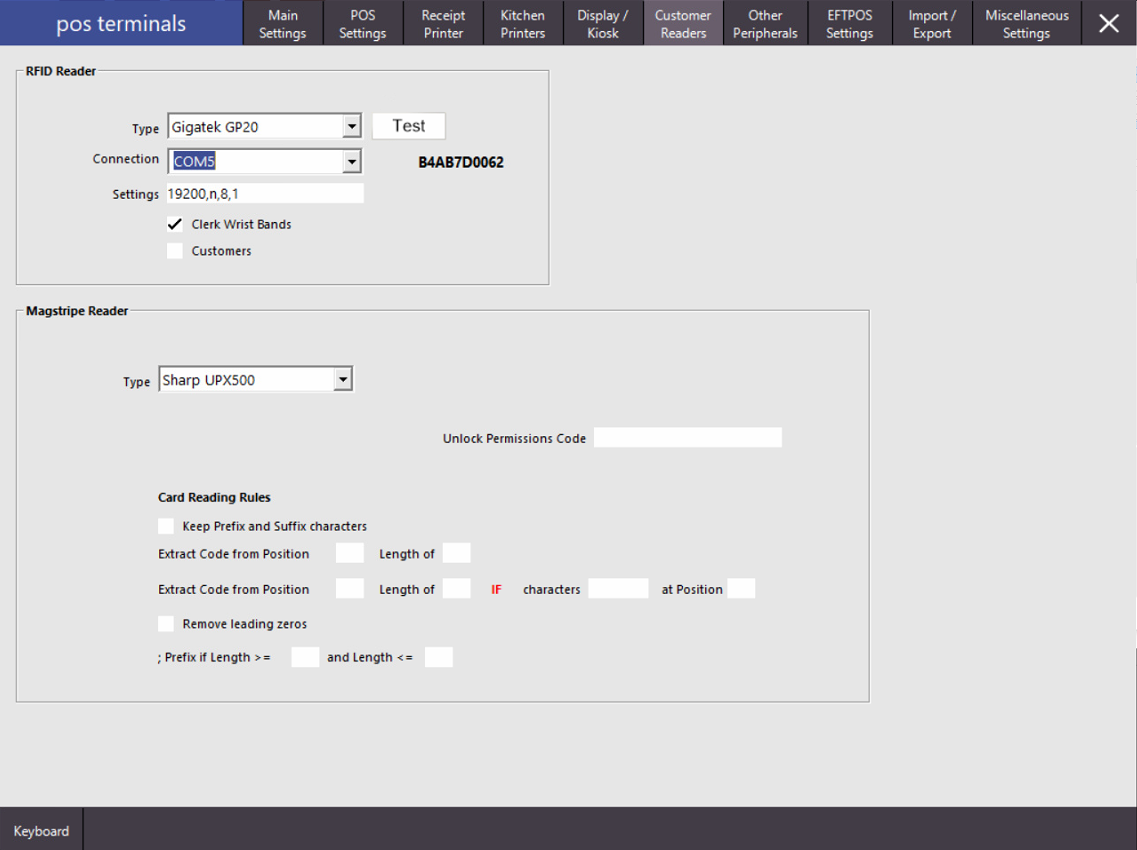Go to the Receipt Printer tab
1137x850 pixels.
(x=443, y=24)
